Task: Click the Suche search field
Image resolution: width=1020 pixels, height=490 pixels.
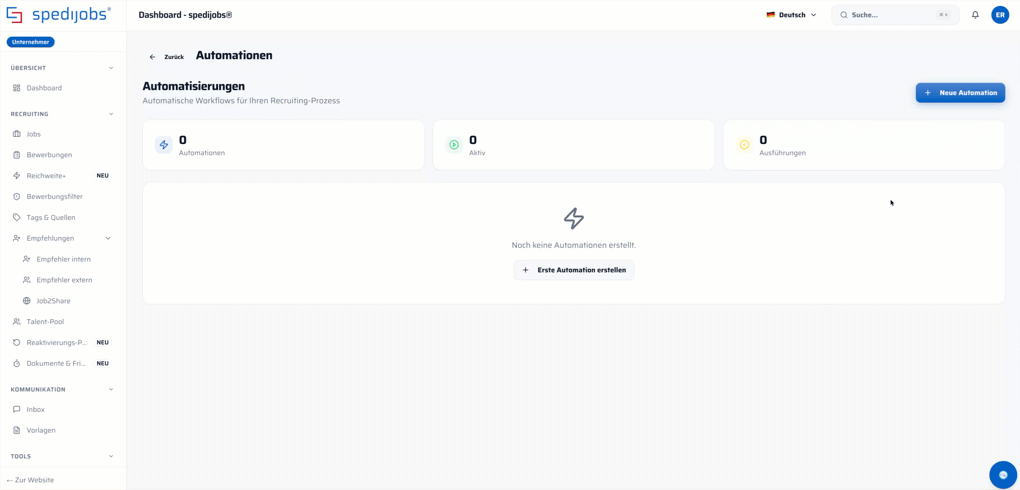Action: (x=895, y=15)
